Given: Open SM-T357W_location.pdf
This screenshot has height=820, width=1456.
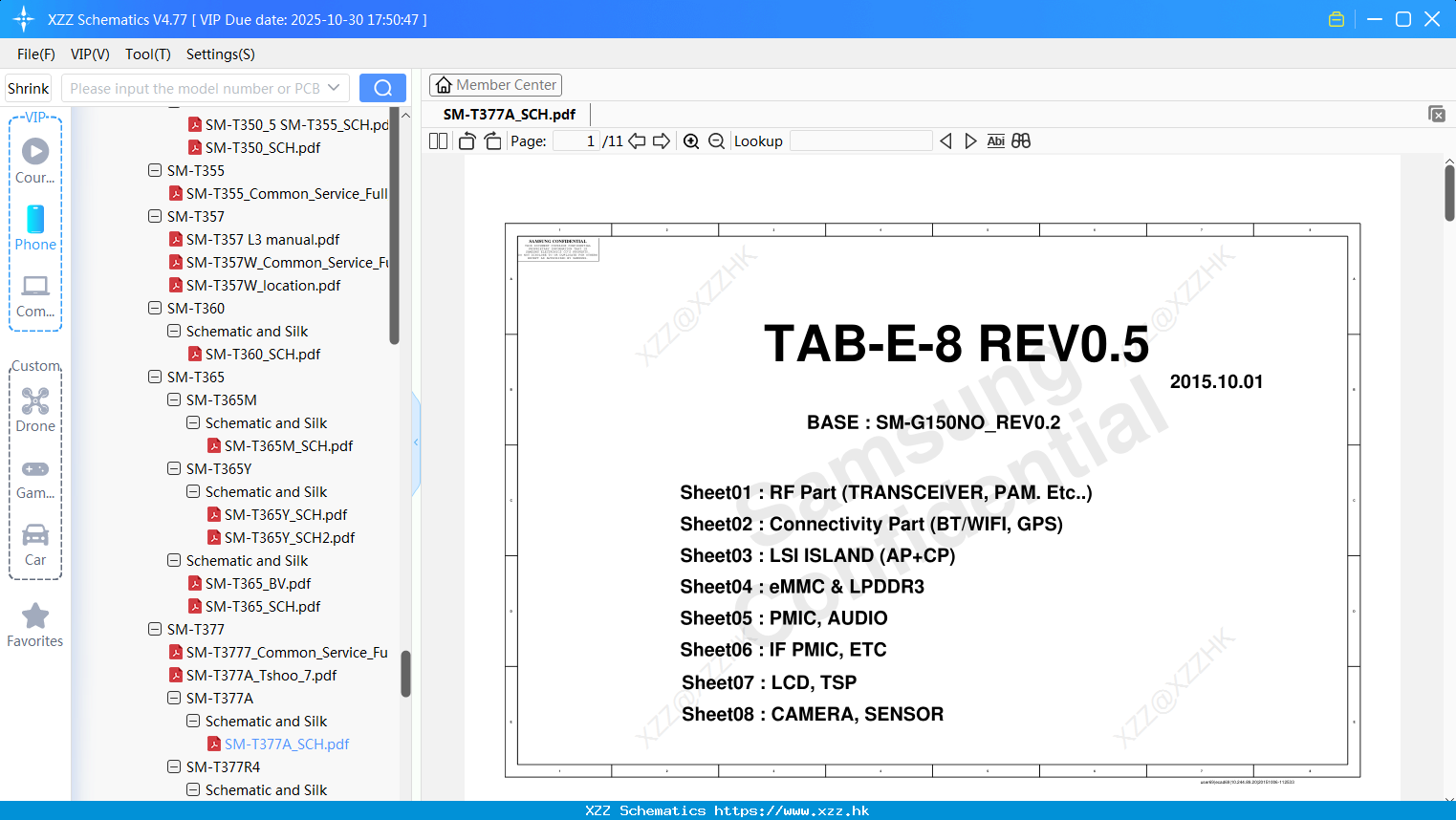Looking at the screenshot, I should point(263,285).
